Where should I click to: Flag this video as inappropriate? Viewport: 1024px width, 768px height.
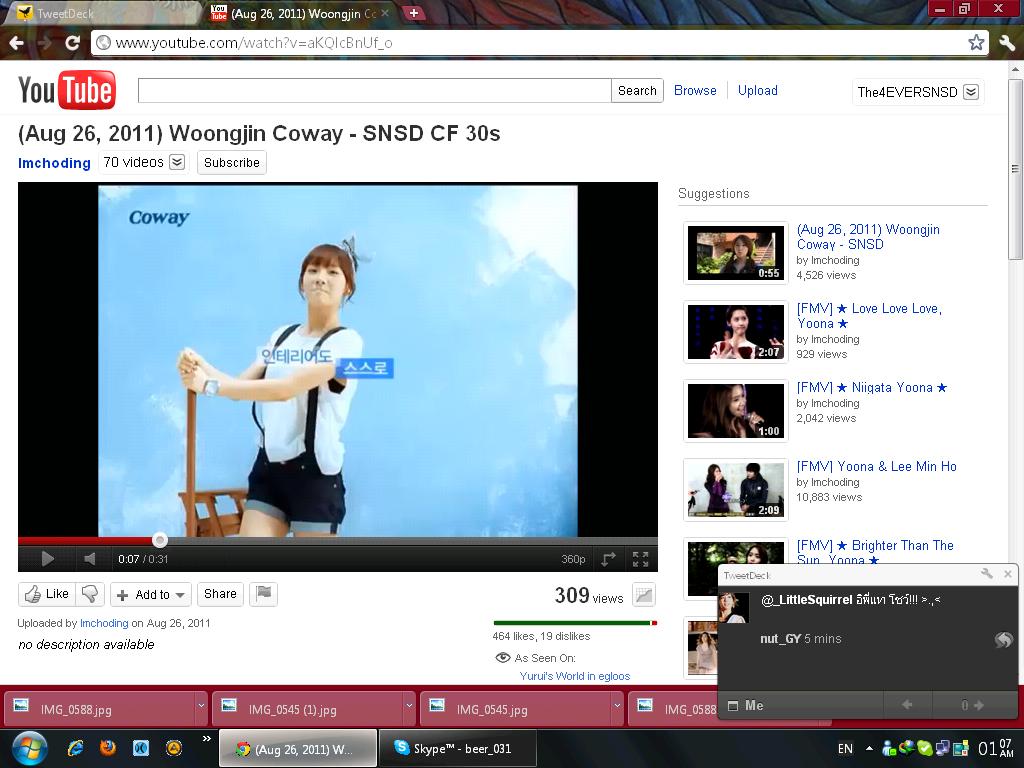[264, 594]
